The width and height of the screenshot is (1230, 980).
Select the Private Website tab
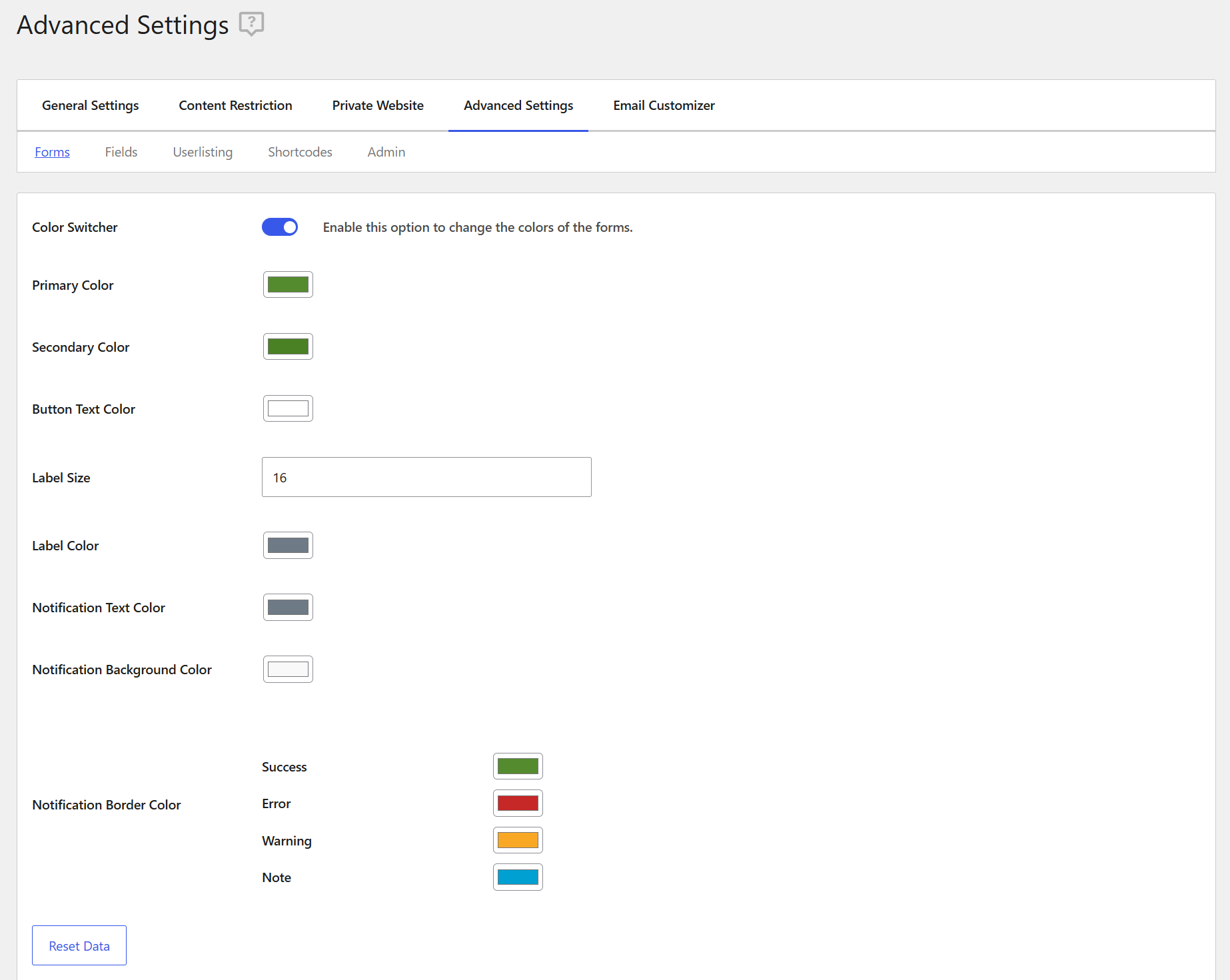pos(378,105)
